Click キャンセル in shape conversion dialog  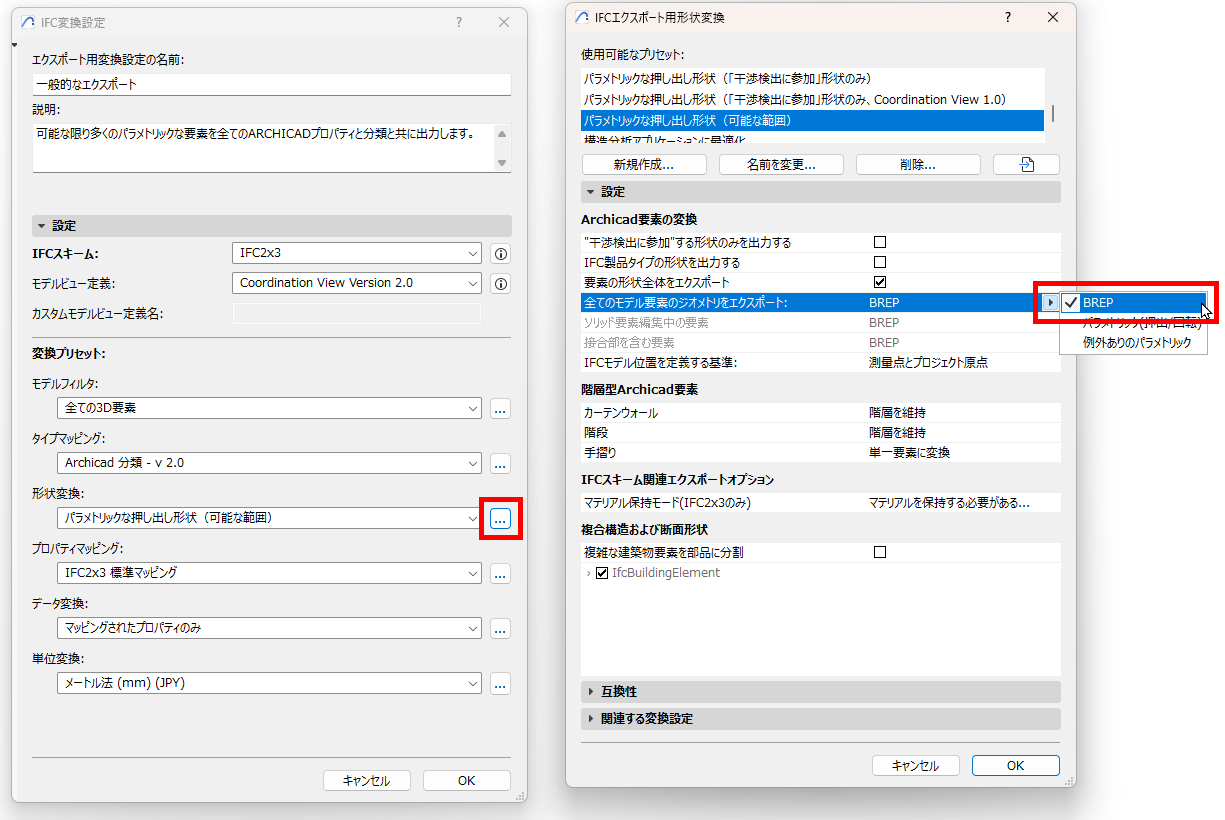tap(915, 765)
